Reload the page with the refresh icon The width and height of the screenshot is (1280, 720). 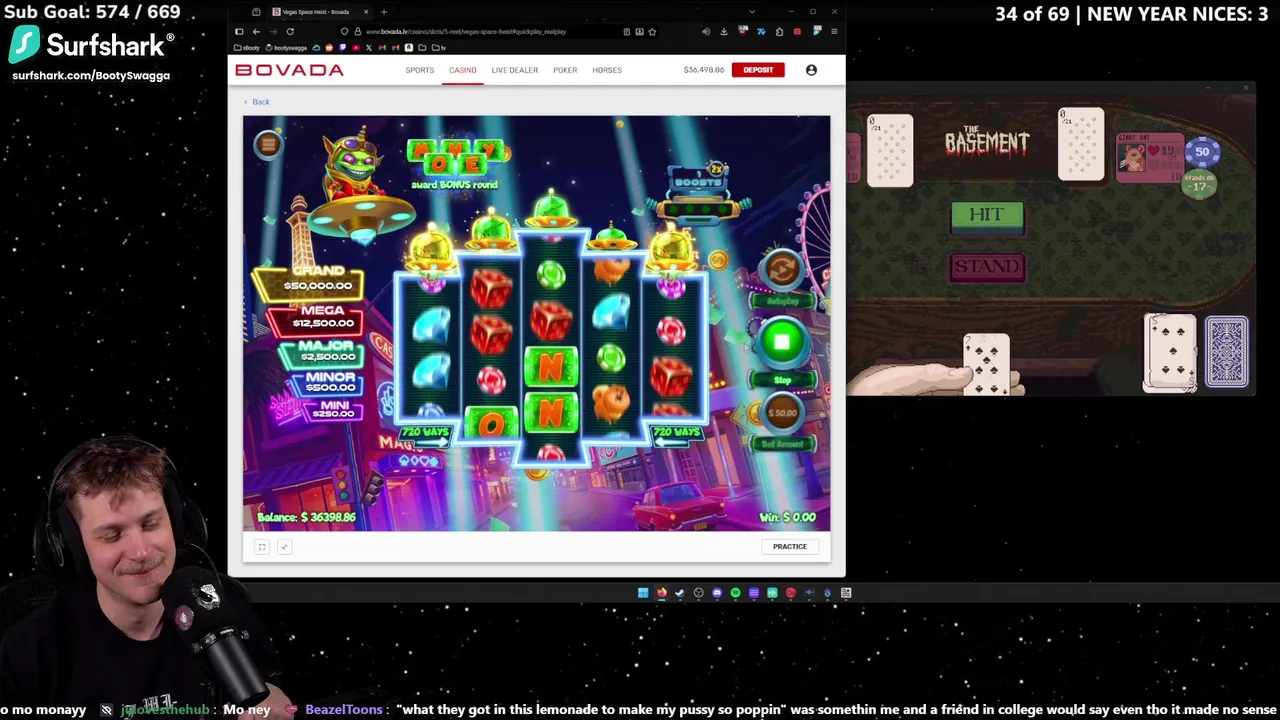290,31
